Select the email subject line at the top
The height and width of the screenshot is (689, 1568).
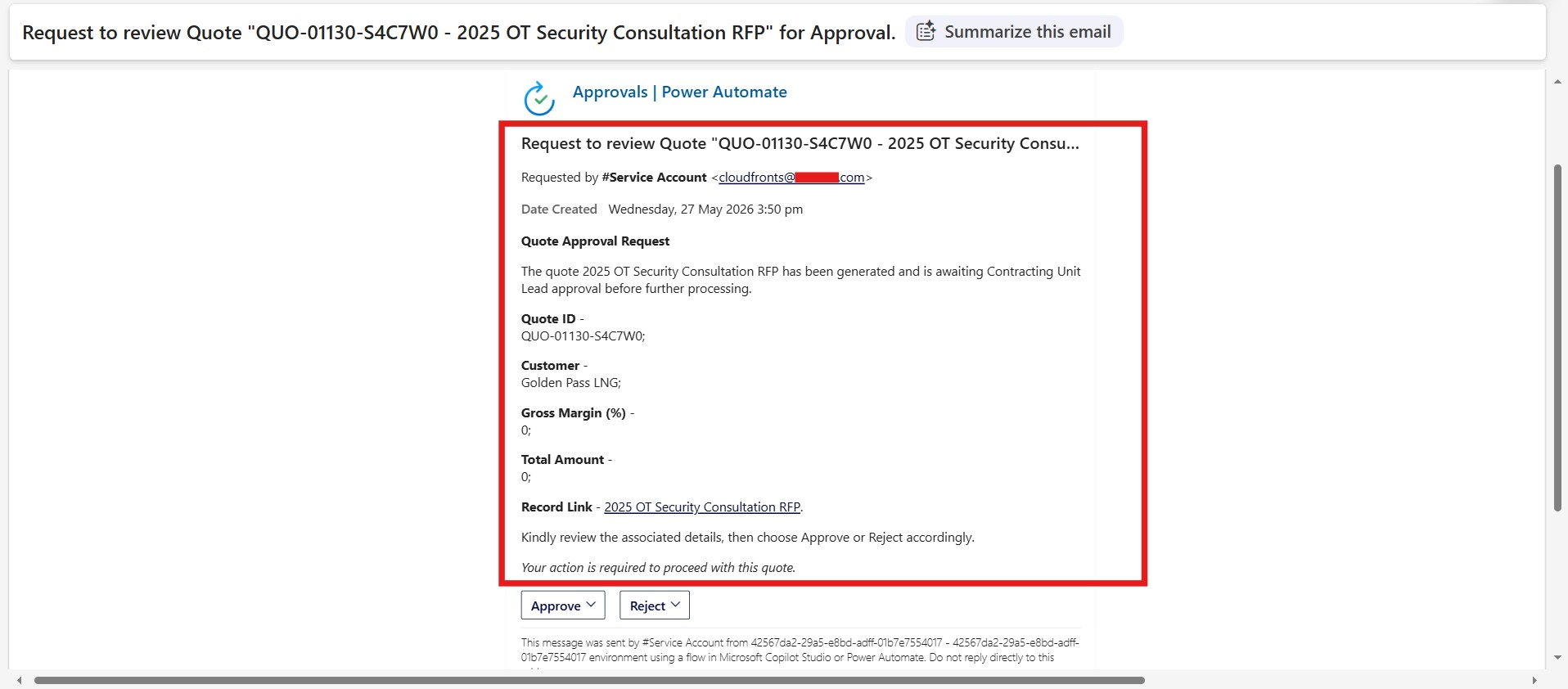click(x=459, y=33)
